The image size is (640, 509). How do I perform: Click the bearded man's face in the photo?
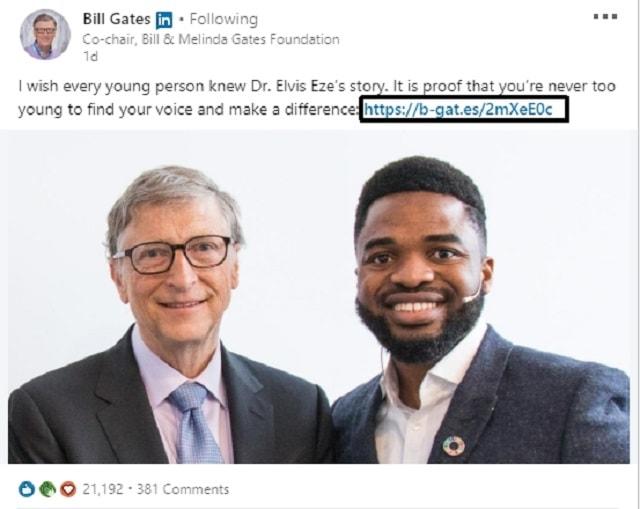422,270
